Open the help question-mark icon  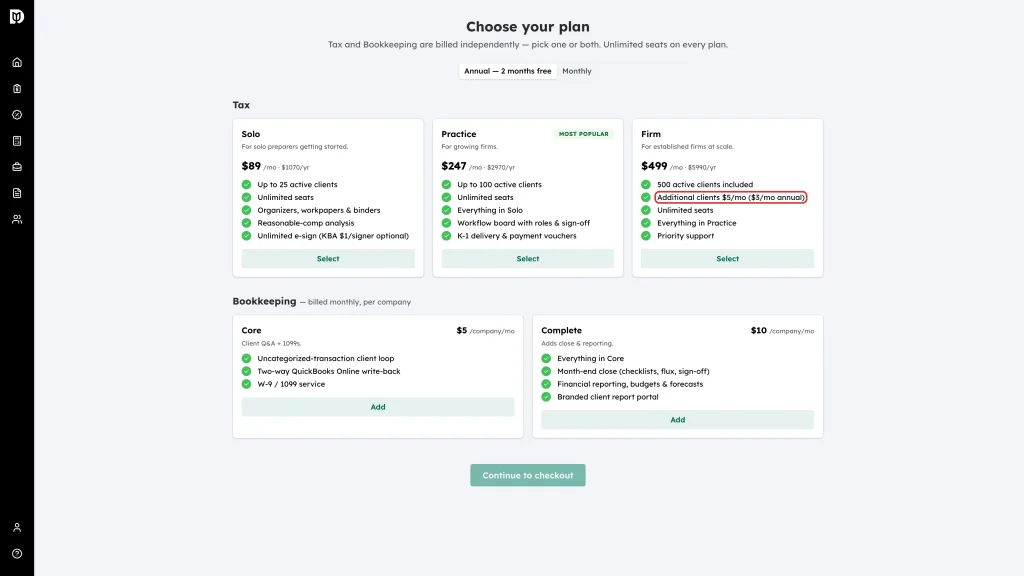(17, 554)
